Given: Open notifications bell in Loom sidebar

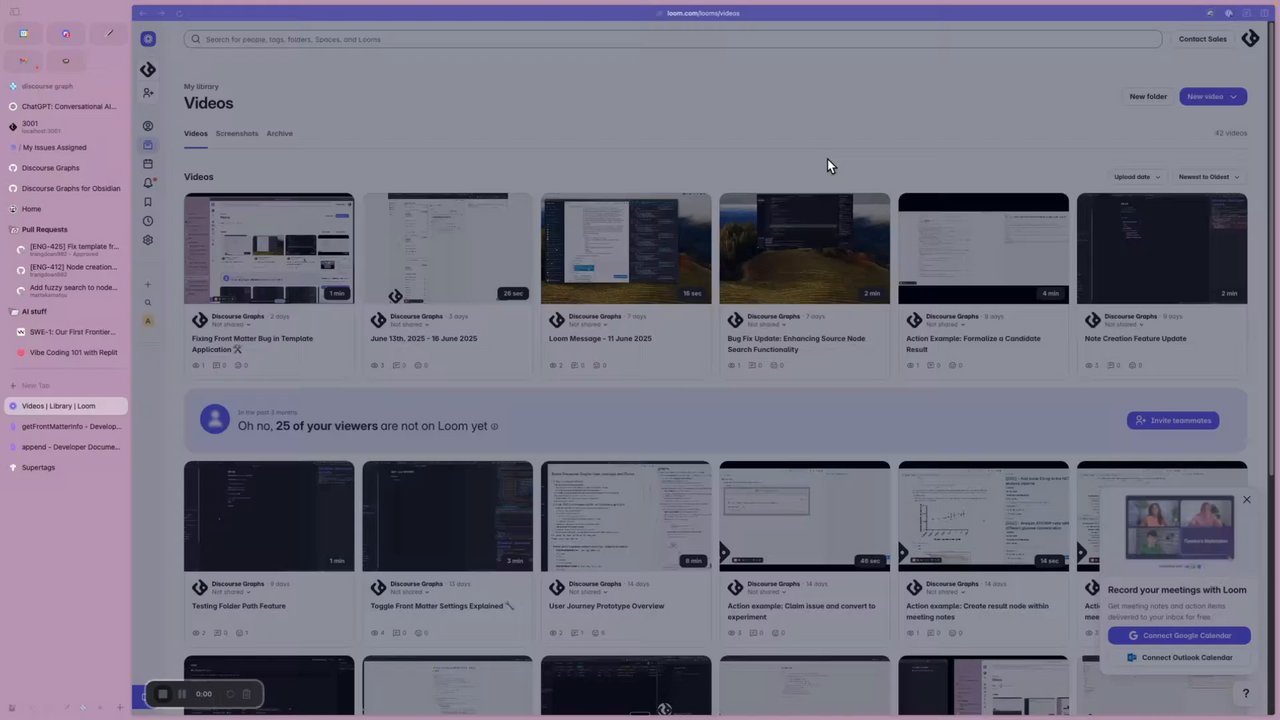Looking at the screenshot, I should pyautogui.click(x=148, y=183).
